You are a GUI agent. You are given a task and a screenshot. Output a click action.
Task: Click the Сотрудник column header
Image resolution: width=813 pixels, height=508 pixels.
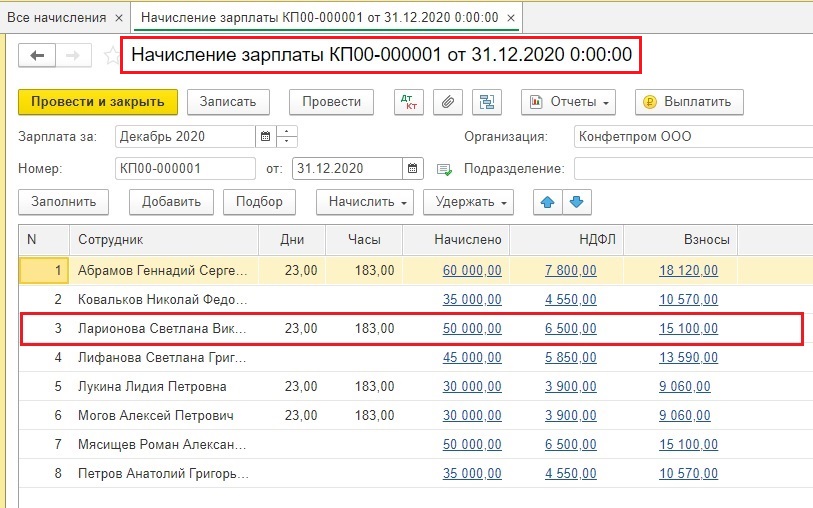[x=164, y=239]
